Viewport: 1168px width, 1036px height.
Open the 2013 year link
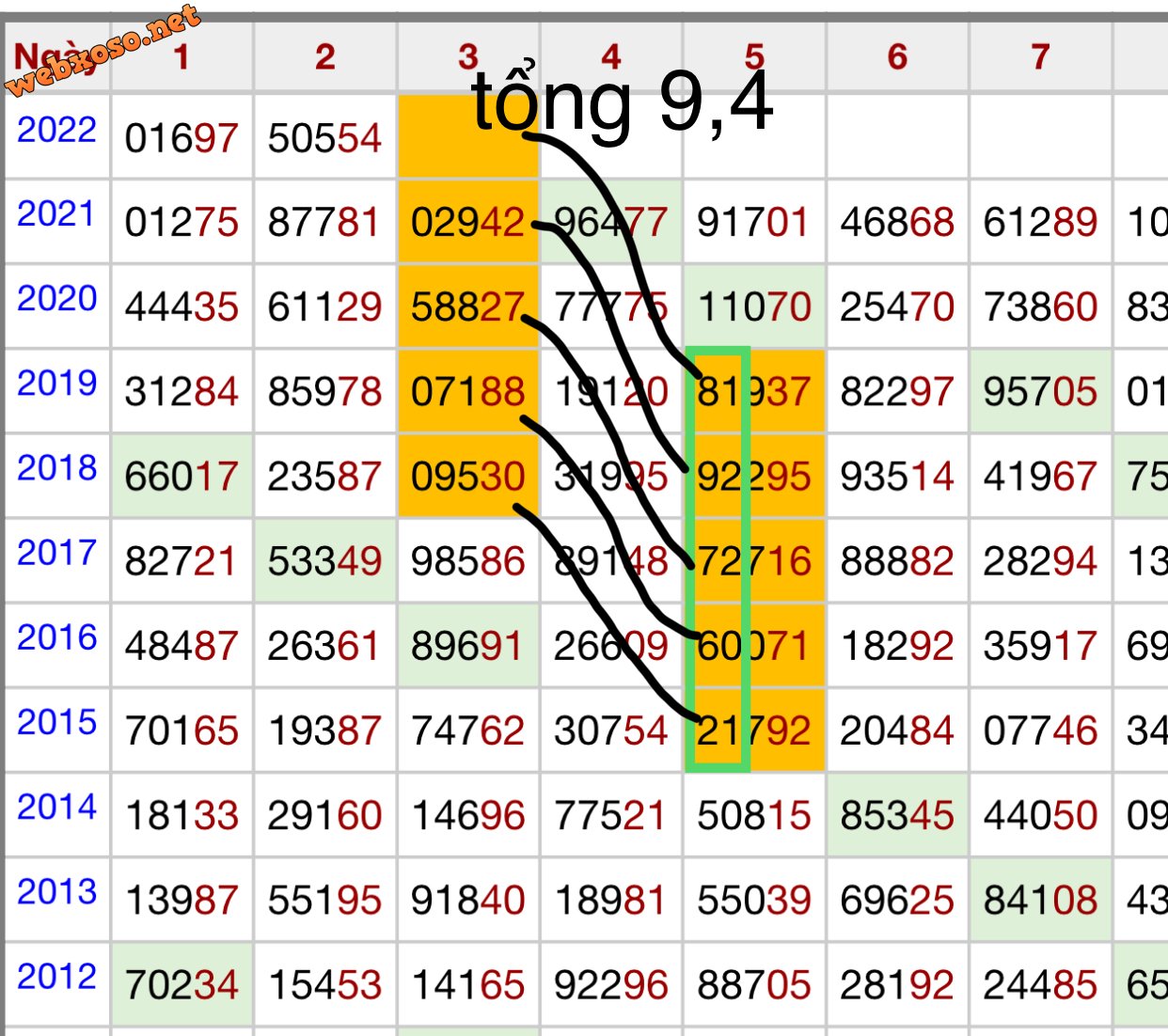[56, 891]
